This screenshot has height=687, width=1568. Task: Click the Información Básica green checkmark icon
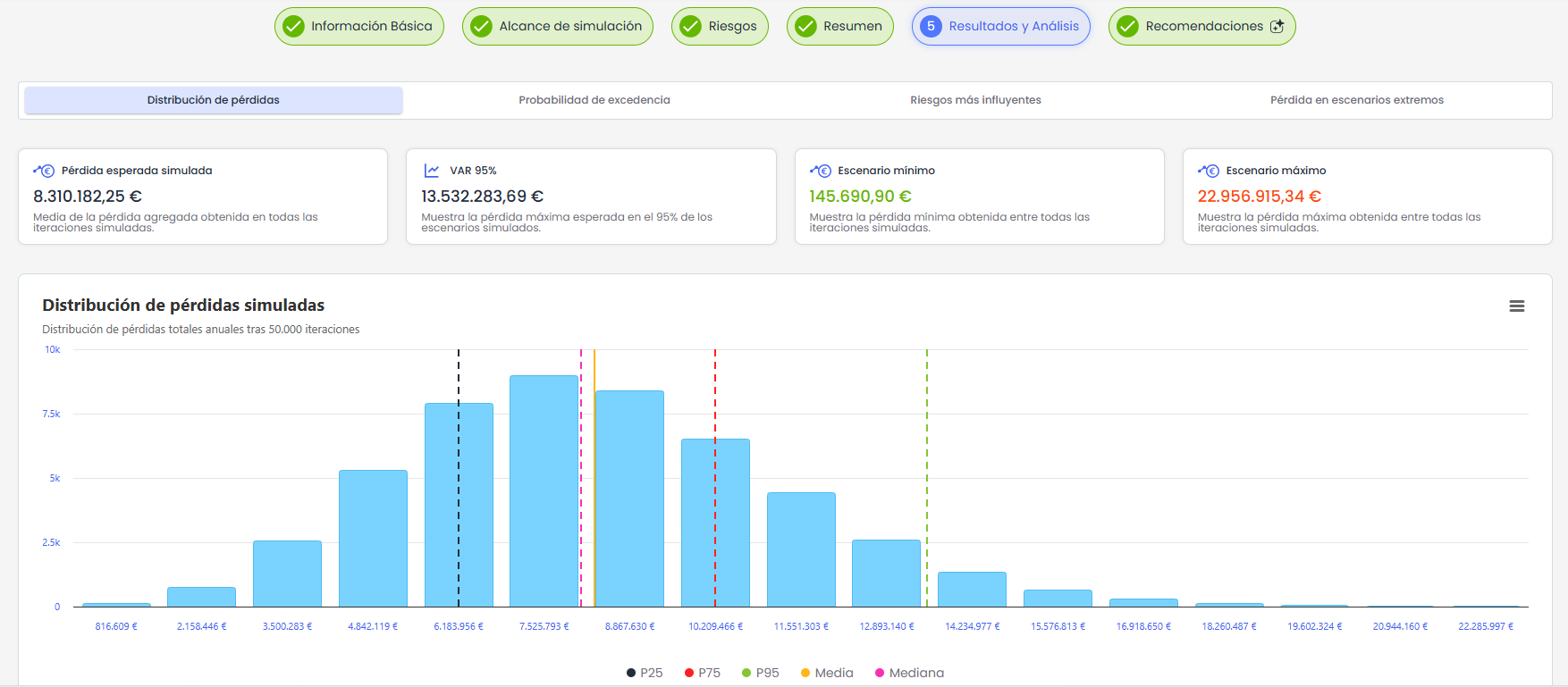pyautogui.click(x=293, y=26)
